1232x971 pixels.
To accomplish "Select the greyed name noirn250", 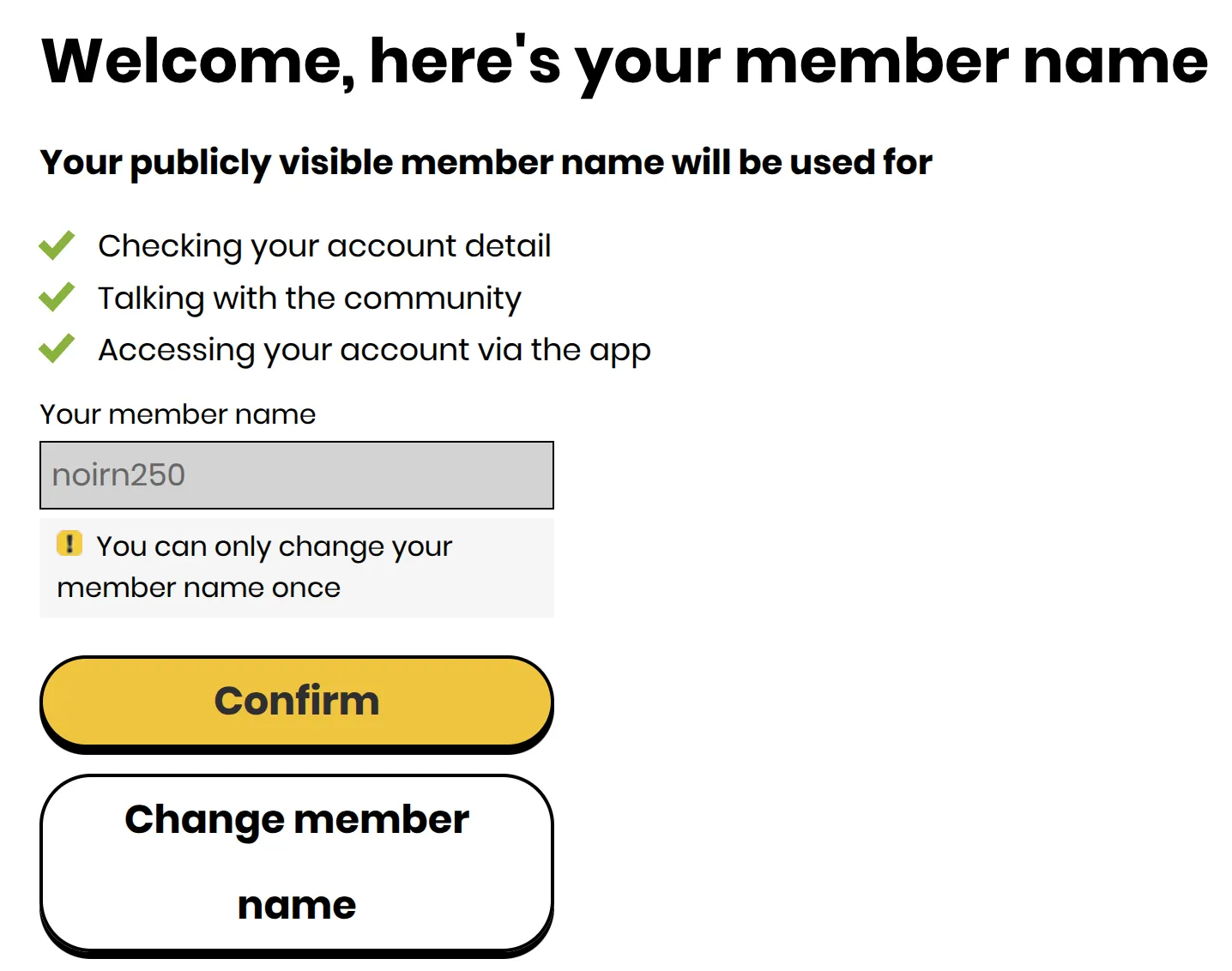I will click(119, 475).
